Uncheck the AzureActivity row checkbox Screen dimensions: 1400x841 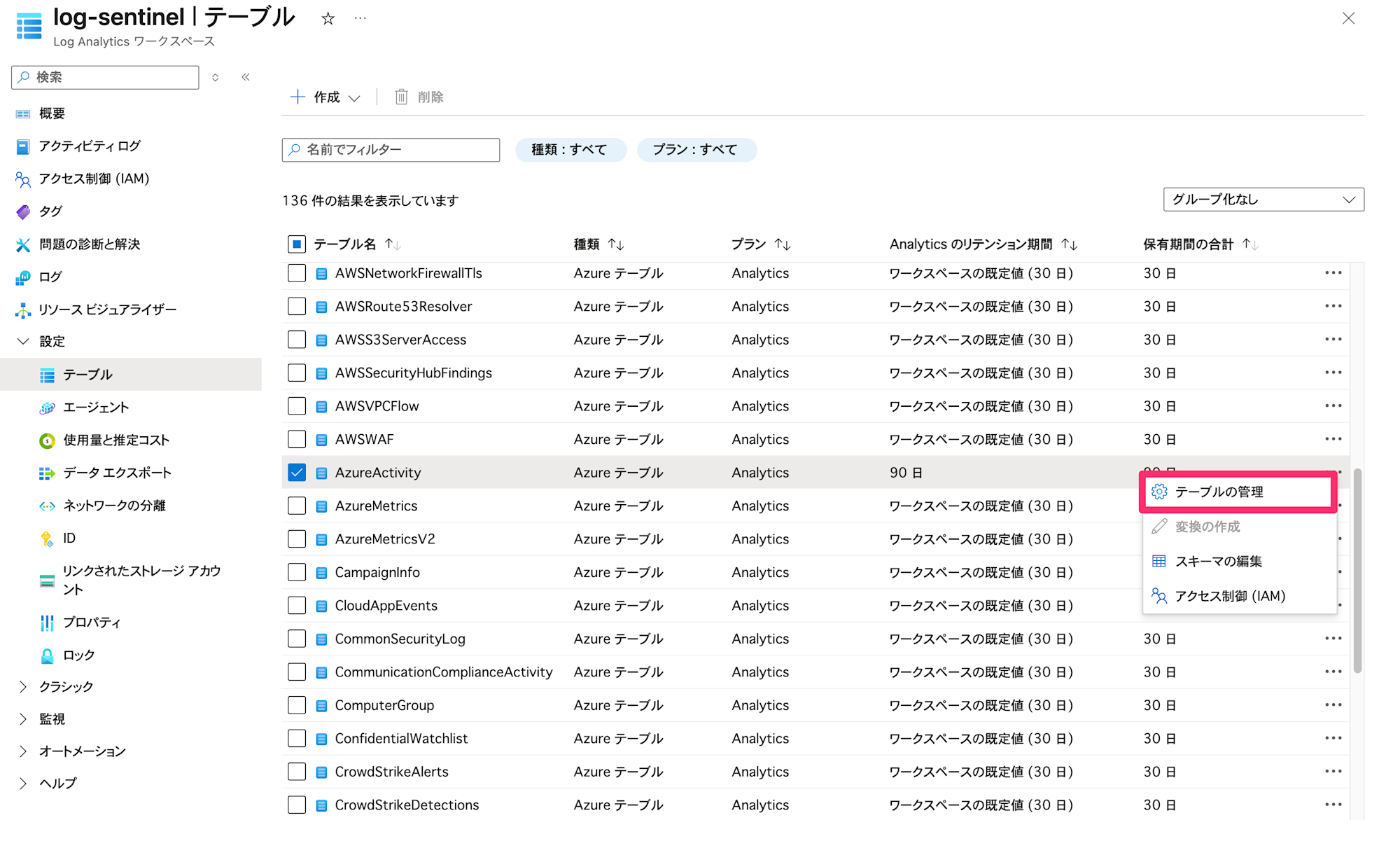tap(297, 473)
